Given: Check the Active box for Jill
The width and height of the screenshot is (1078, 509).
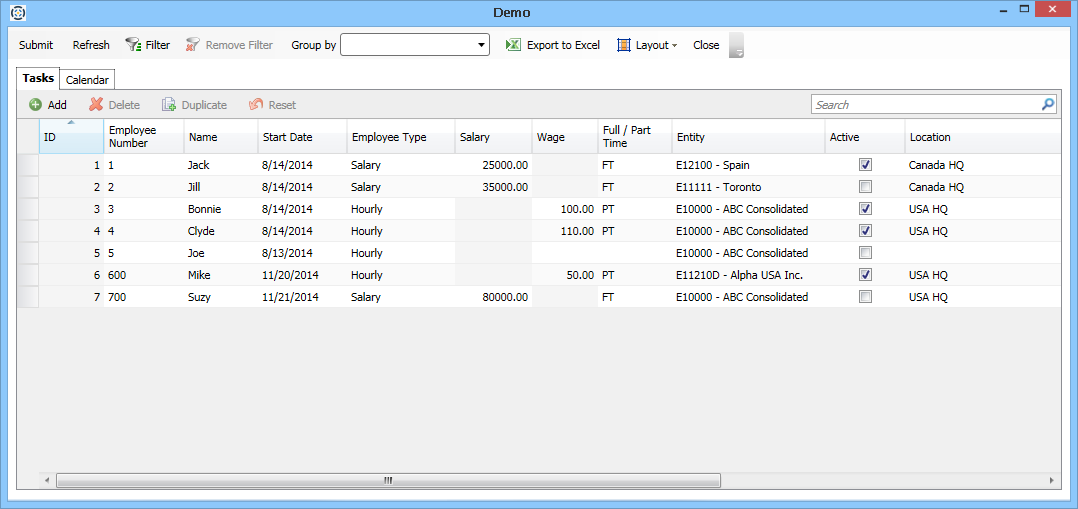Looking at the screenshot, I should pyautogui.click(x=865, y=187).
